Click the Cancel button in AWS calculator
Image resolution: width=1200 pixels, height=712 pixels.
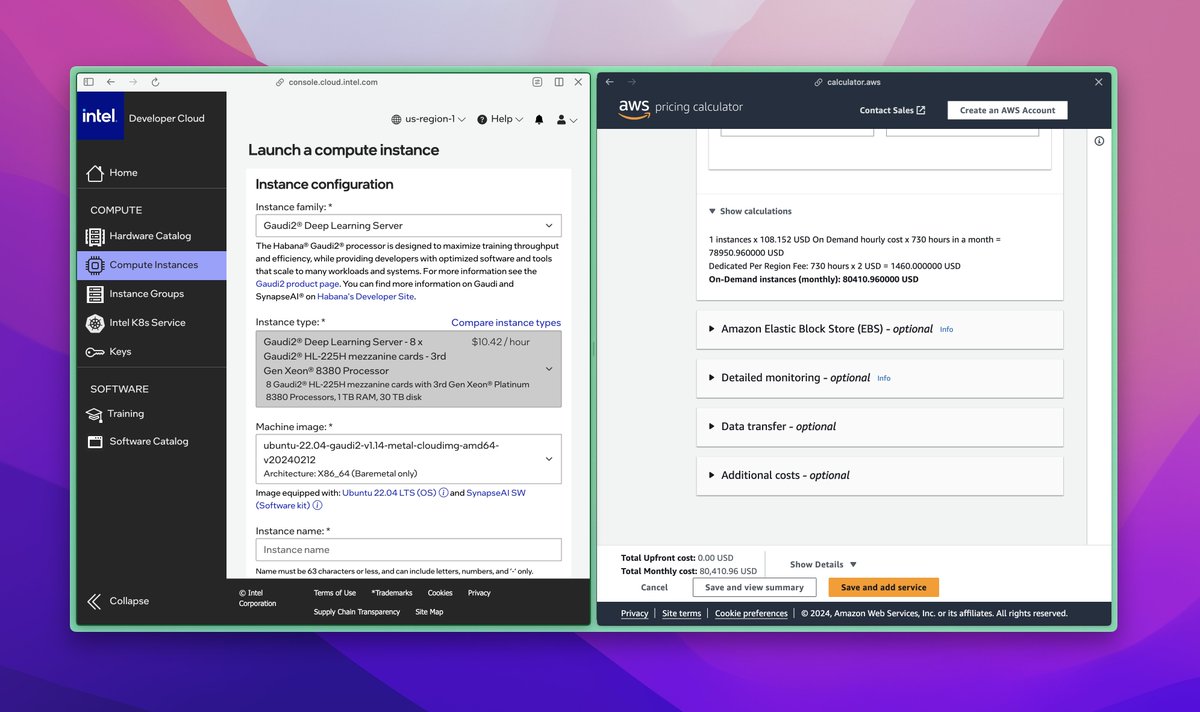(654, 587)
